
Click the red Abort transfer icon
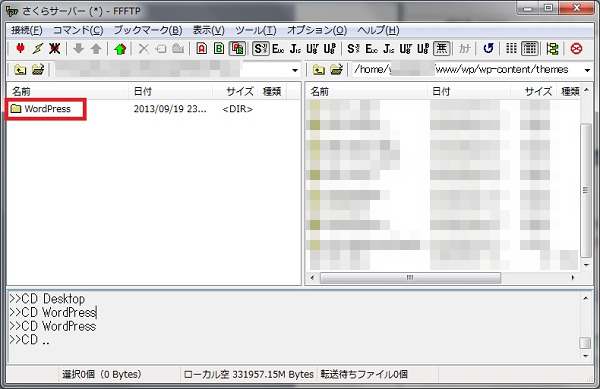tap(576, 49)
